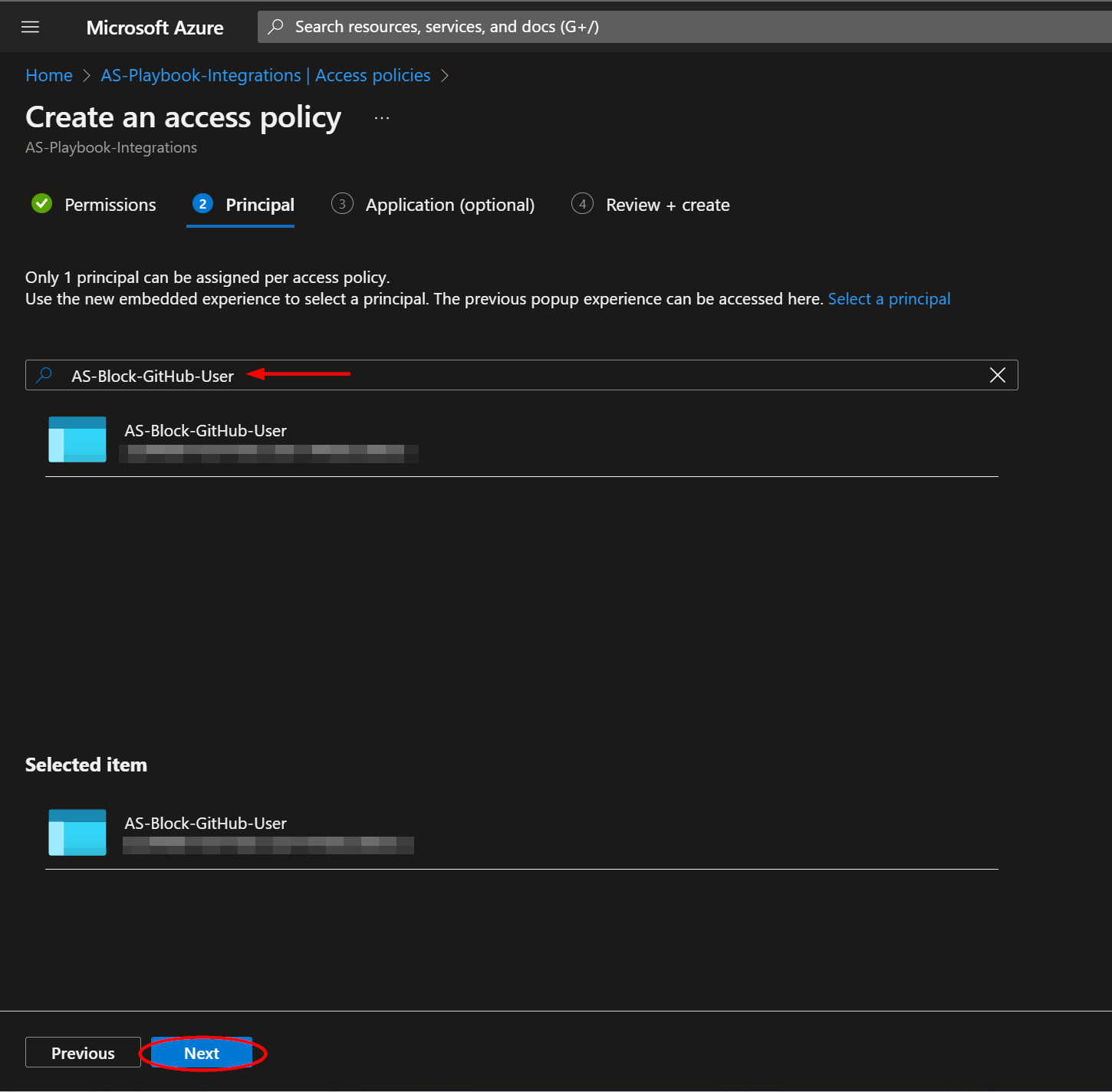The width and height of the screenshot is (1112, 1092).
Task: Click the green Permissions completed checkmark
Action: click(x=41, y=203)
